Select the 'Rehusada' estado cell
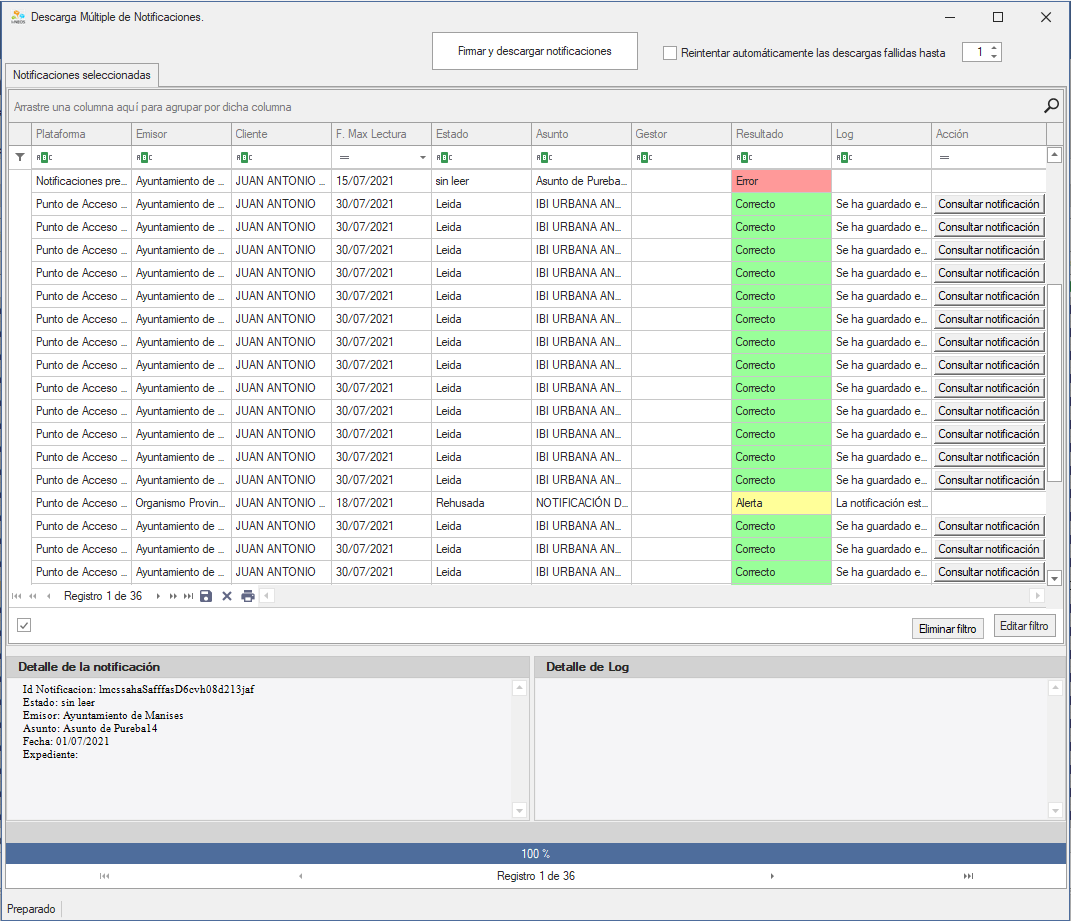This screenshot has width=1071, height=921. tap(481, 503)
